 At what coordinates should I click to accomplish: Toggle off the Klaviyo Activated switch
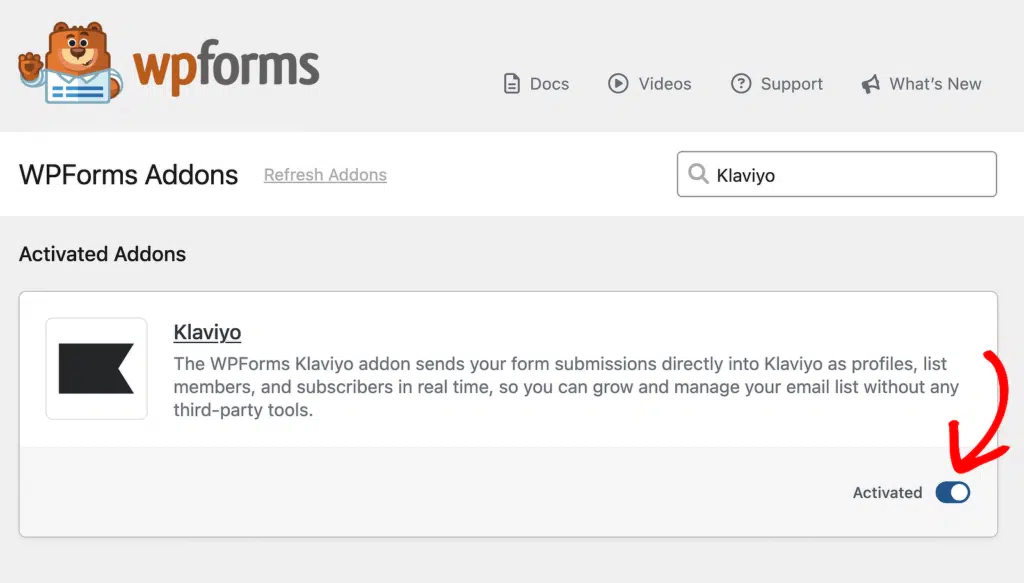click(953, 492)
